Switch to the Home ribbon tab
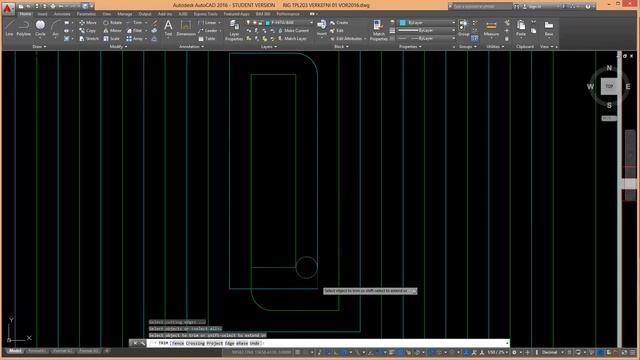 pos(25,14)
